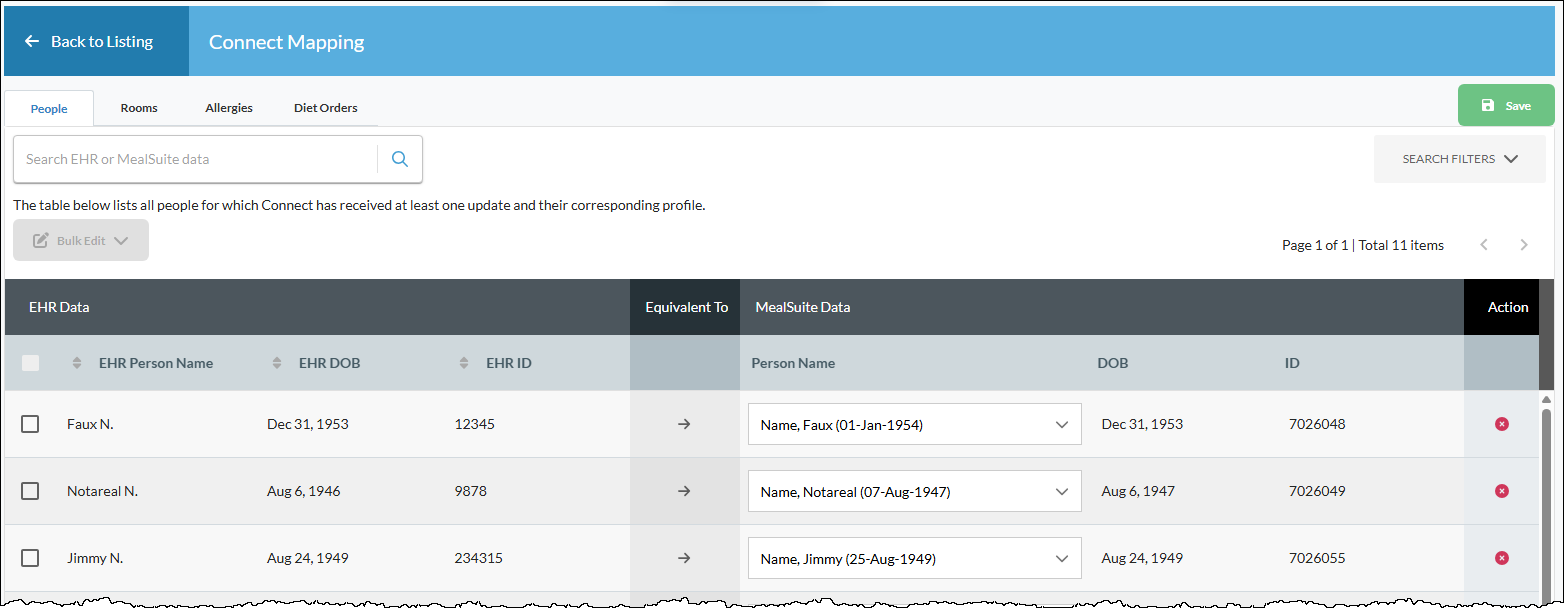
Task: Click the table vertical scrollbar
Action: (x=1546, y=500)
